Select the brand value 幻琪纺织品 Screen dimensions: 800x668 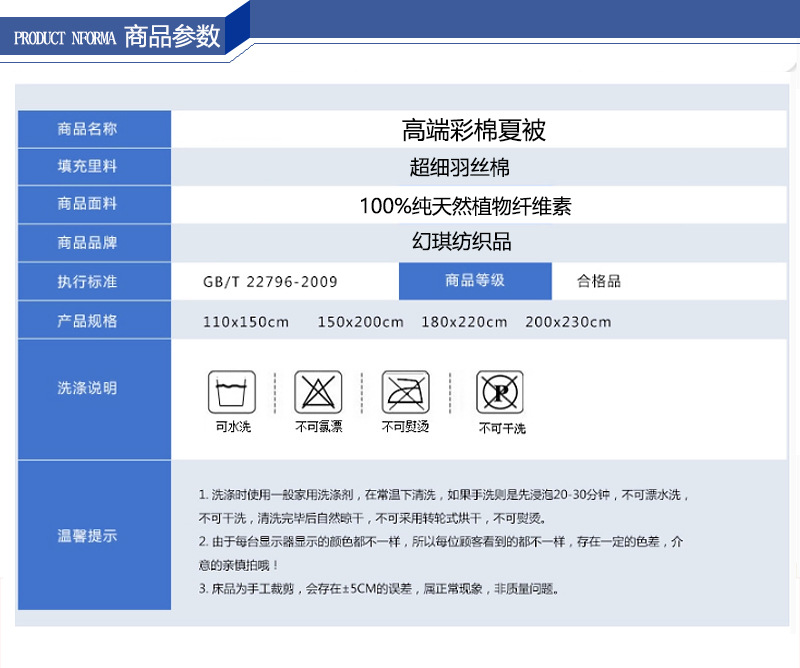(x=462, y=241)
